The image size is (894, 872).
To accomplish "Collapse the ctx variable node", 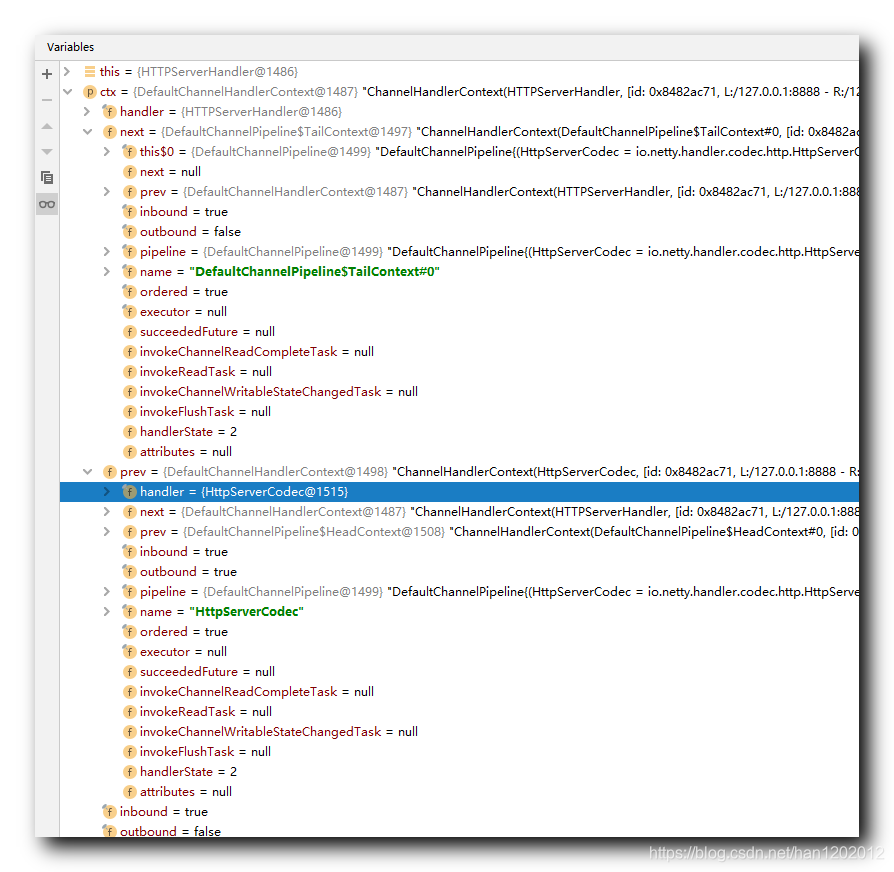I will 67,91.
